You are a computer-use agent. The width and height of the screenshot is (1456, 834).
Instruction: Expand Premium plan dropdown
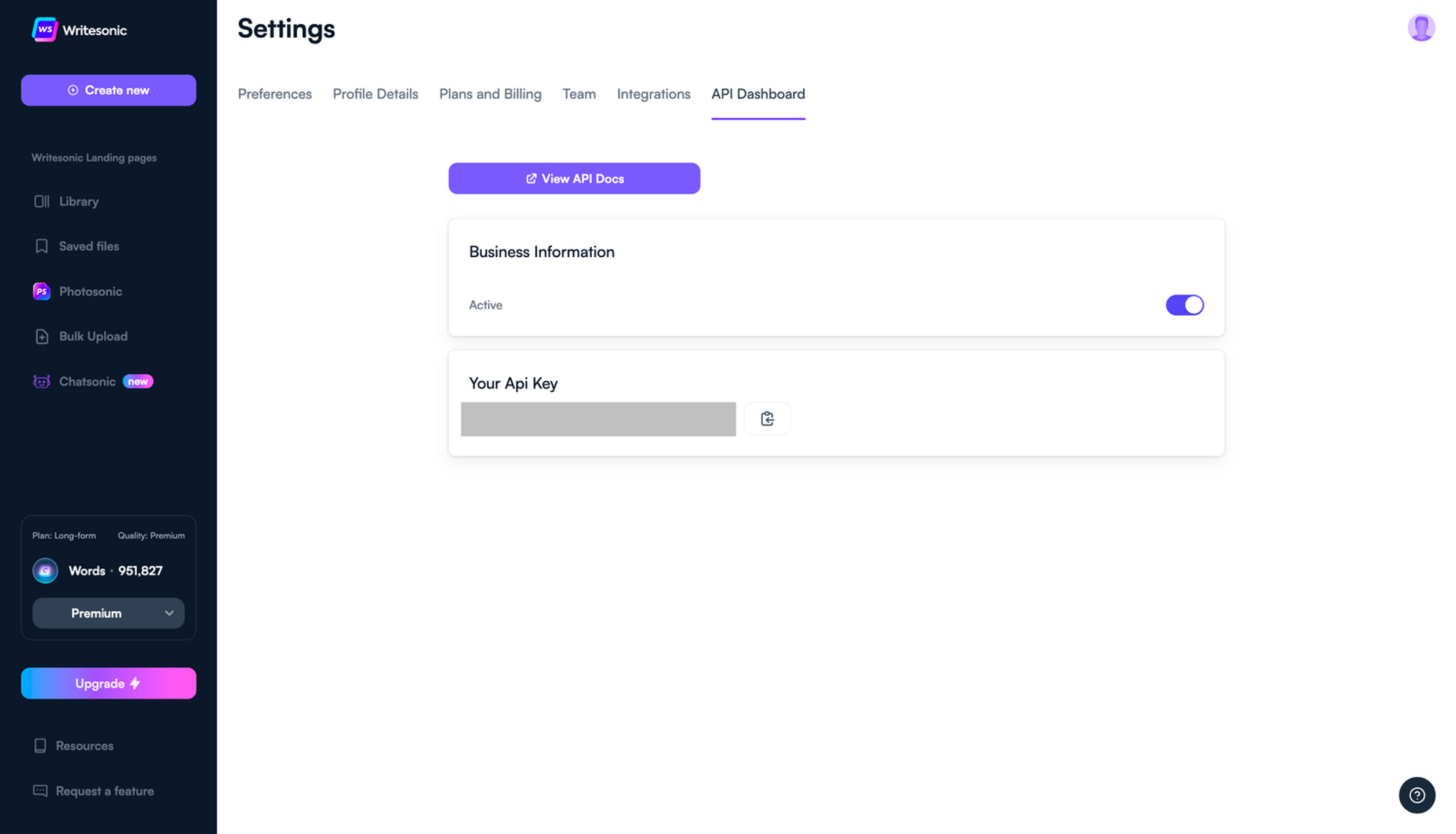[x=108, y=612]
